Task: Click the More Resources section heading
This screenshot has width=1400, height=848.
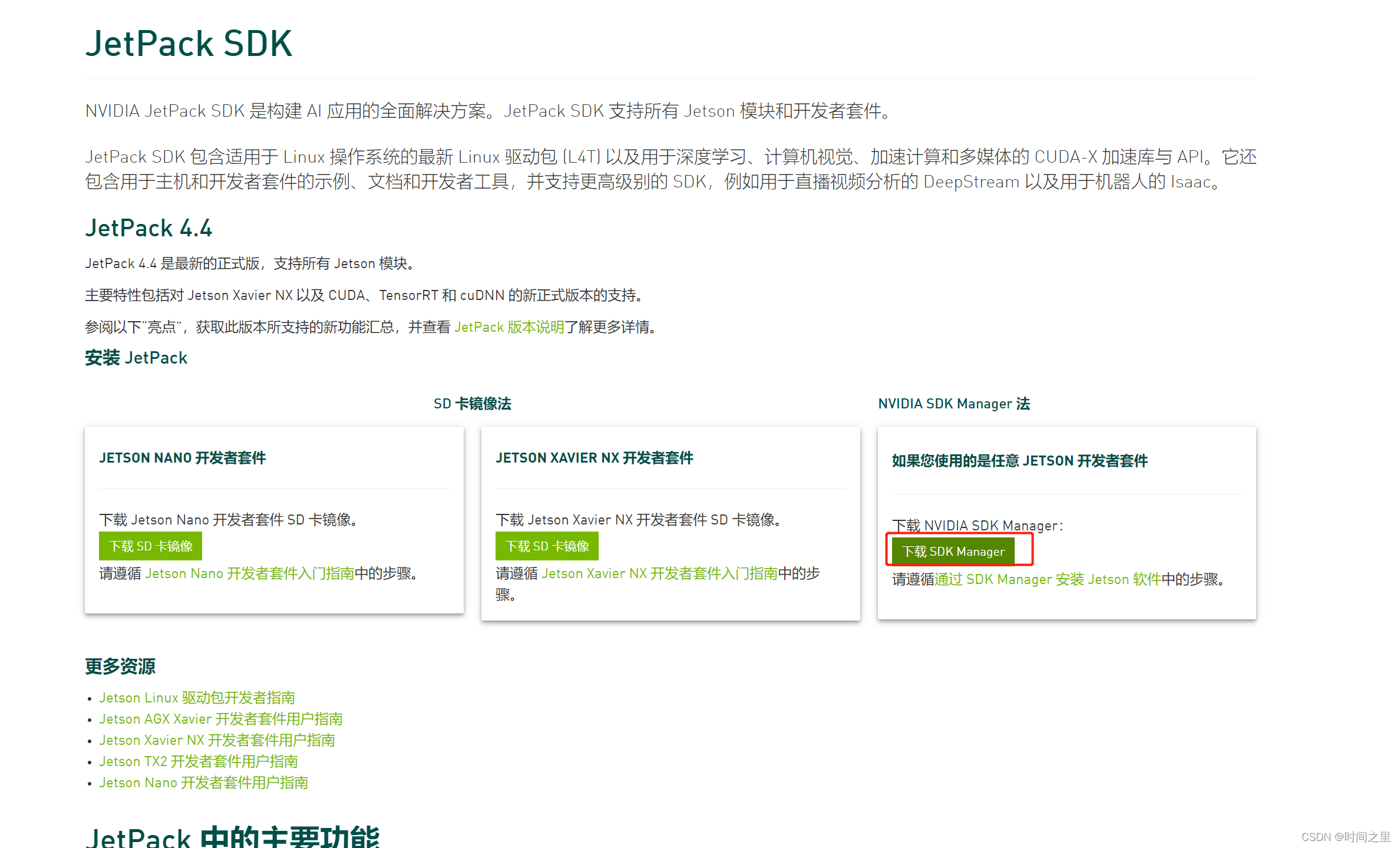Action: coord(120,666)
